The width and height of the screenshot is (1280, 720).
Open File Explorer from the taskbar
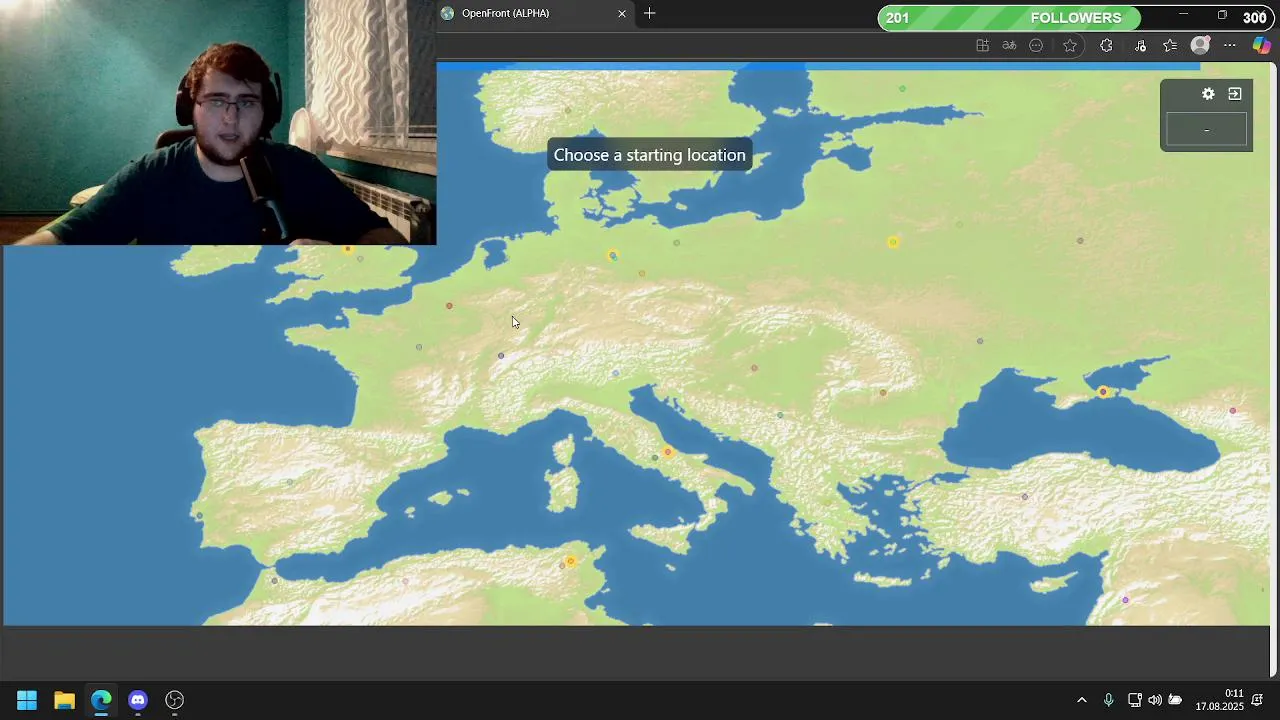tap(64, 700)
